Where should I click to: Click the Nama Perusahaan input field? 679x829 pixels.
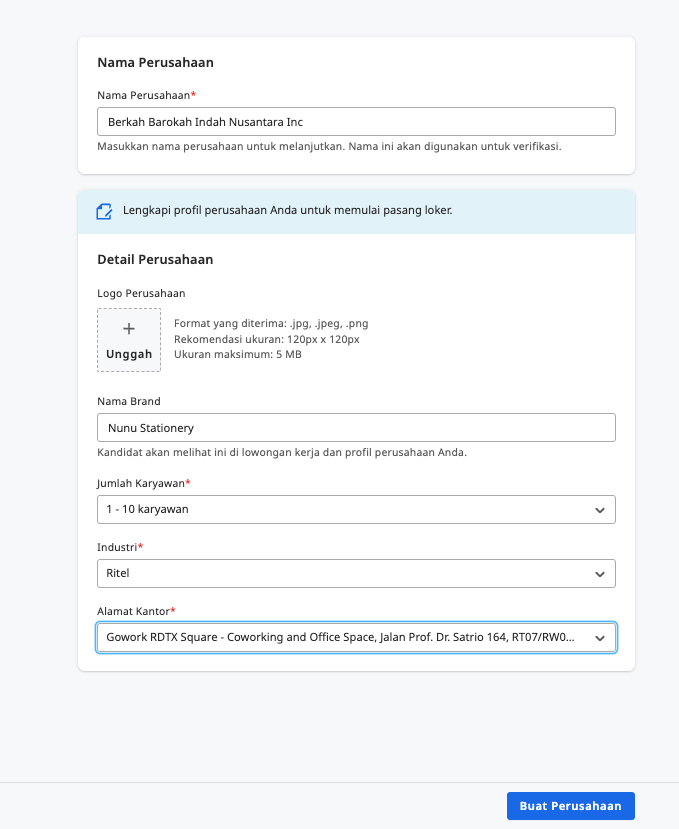[x=356, y=122]
